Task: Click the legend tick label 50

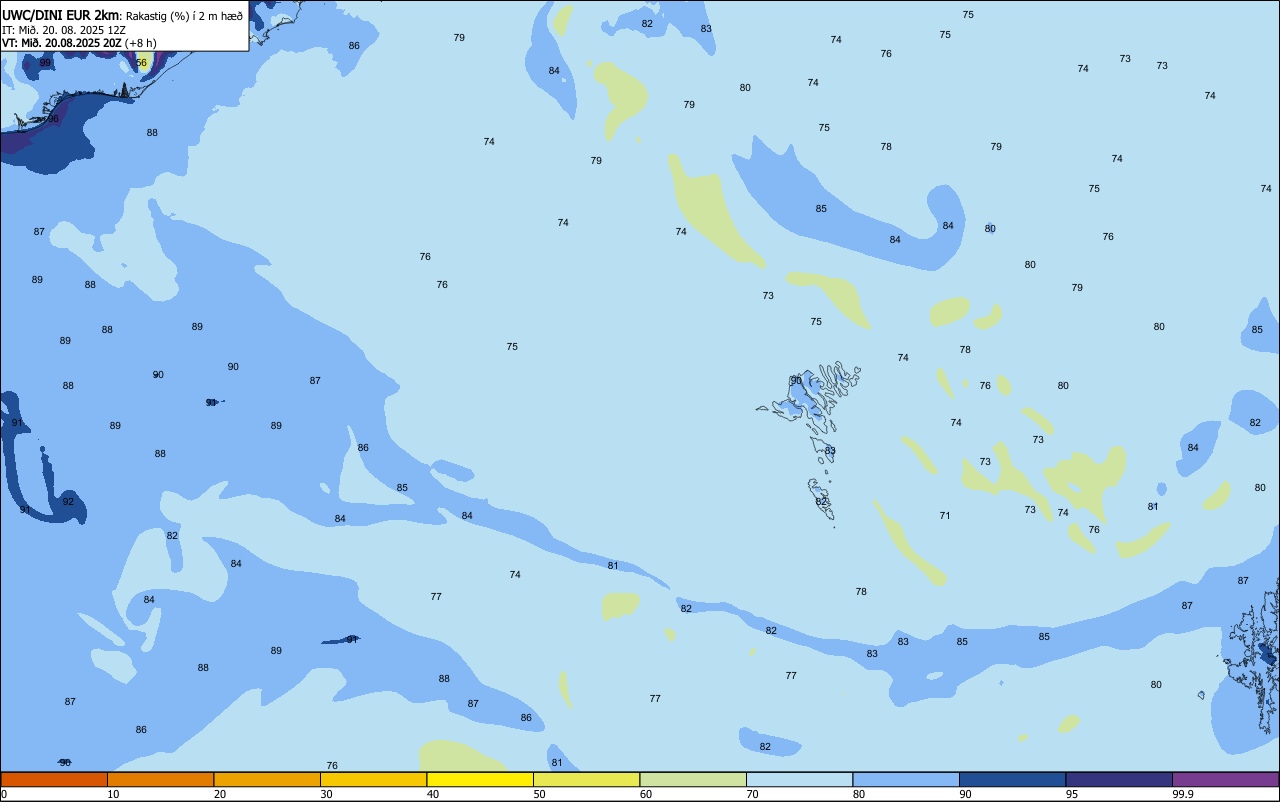Action: tap(539, 794)
